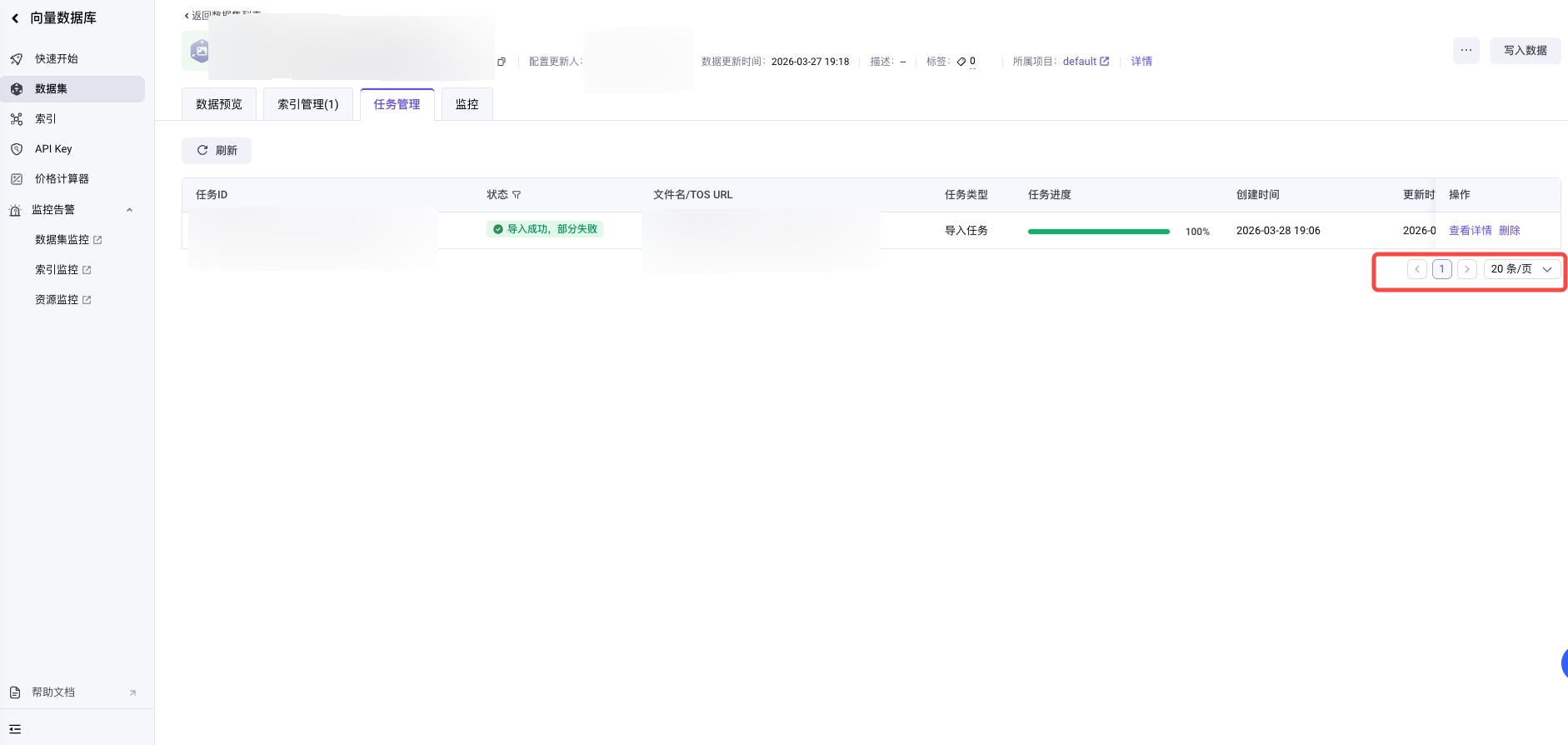Select the 任务管理 tab
The image size is (1568, 745).
point(397,104)
